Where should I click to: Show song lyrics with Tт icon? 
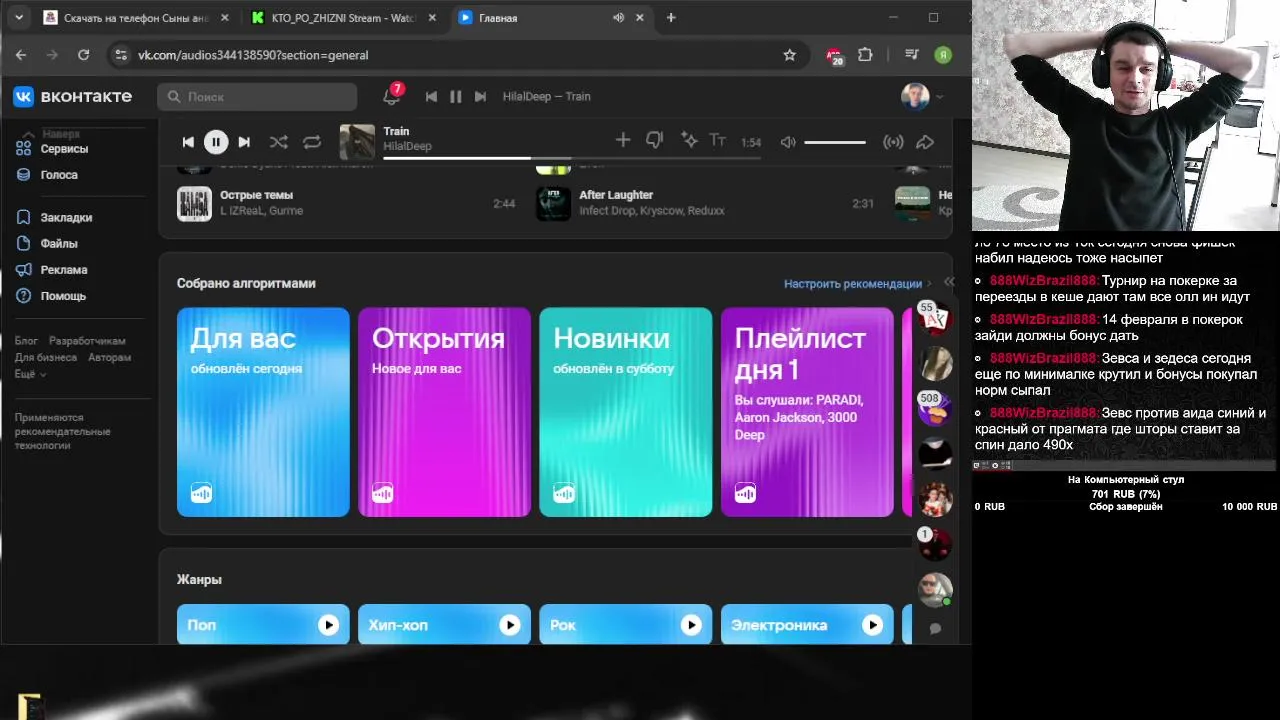pyautogui.click(x=717, y=140)
